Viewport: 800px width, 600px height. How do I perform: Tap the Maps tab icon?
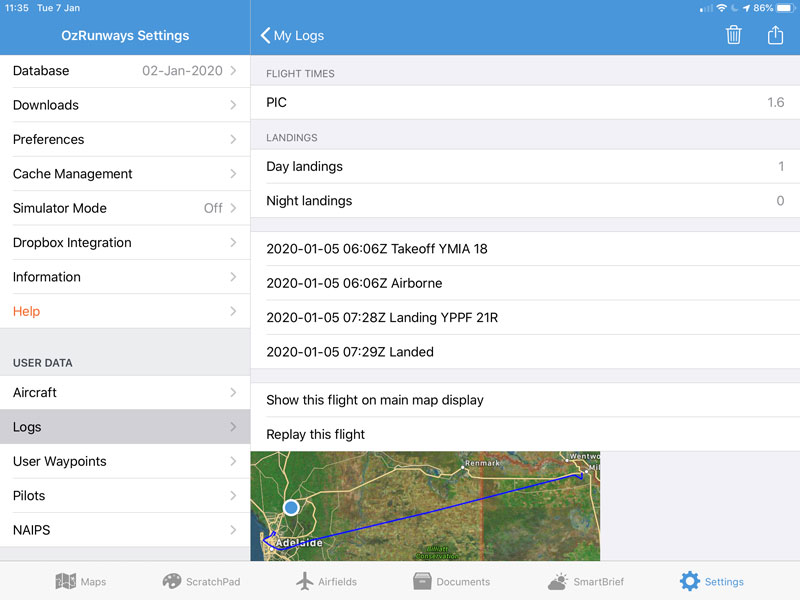click(x=65, y=581)
